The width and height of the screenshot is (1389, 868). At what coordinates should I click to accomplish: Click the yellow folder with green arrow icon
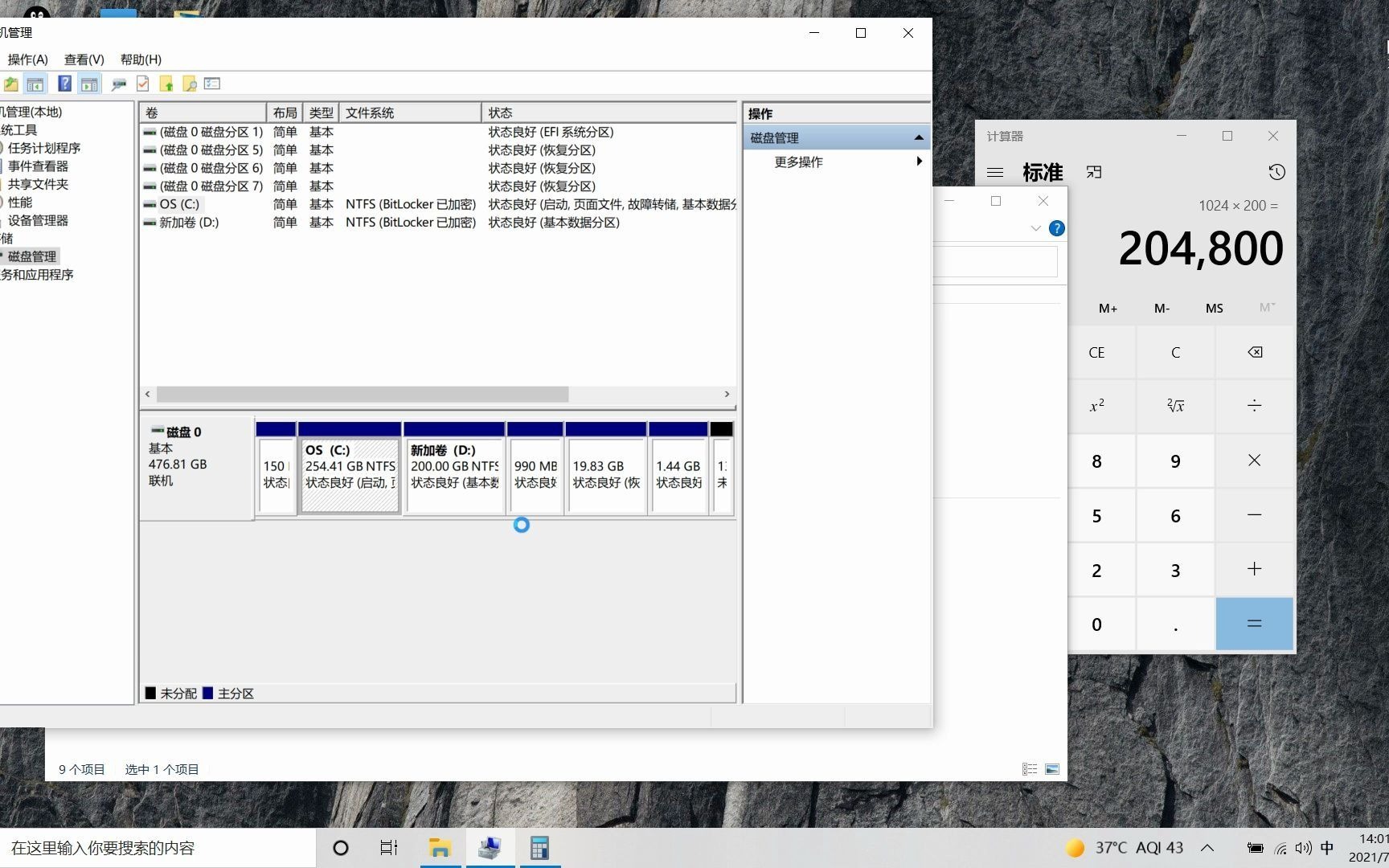[166, 84]
